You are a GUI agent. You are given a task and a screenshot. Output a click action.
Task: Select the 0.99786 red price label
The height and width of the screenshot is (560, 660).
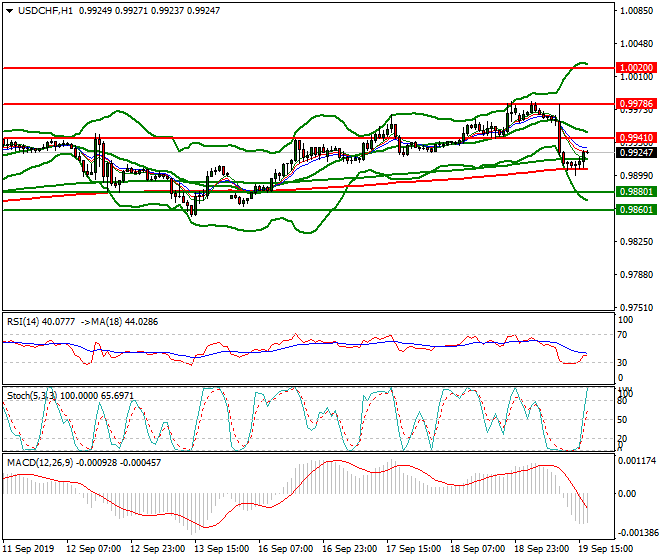pyautogui.click(x=636, y=104)
